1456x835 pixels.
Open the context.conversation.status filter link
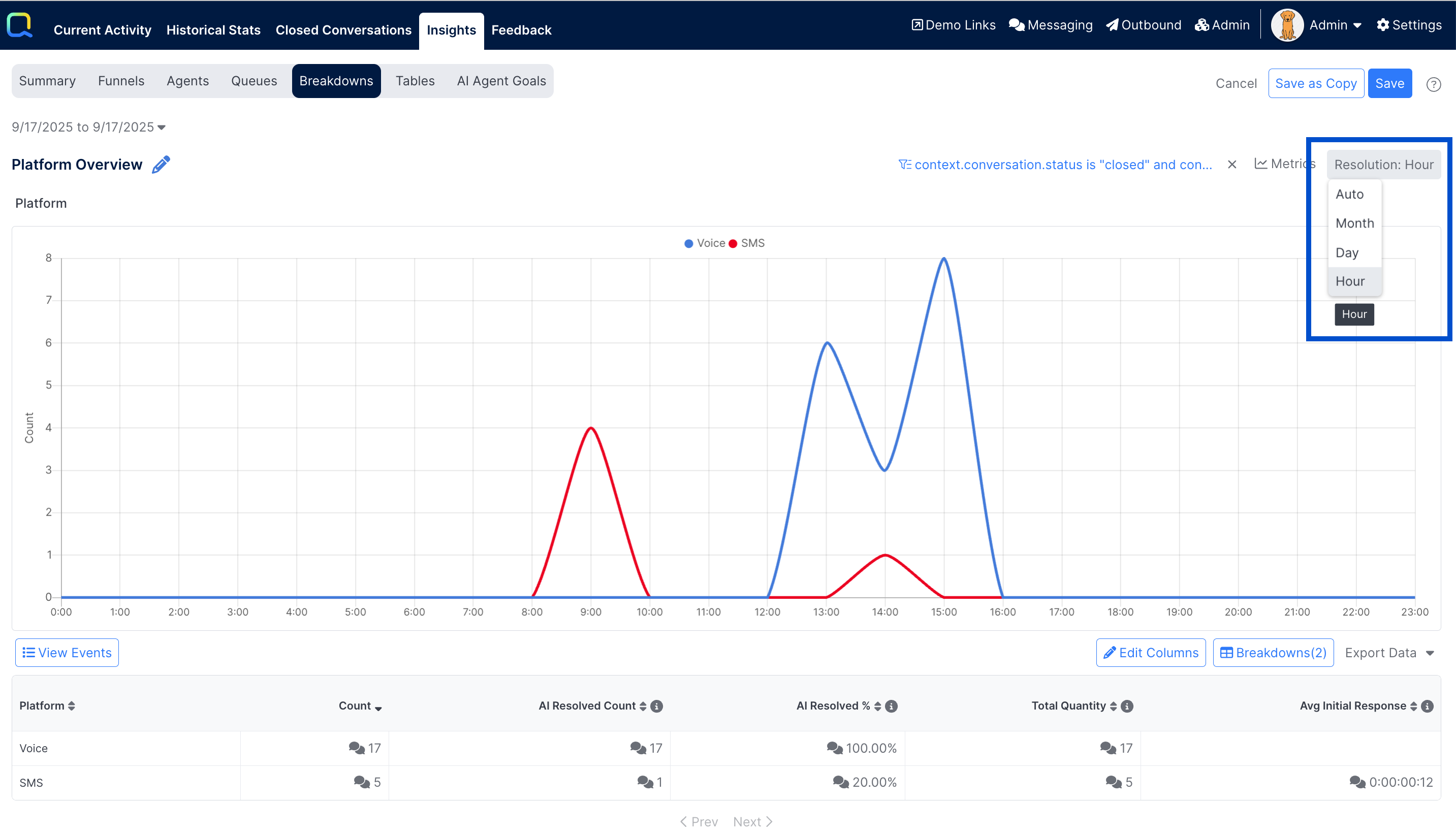point(1055,165)
